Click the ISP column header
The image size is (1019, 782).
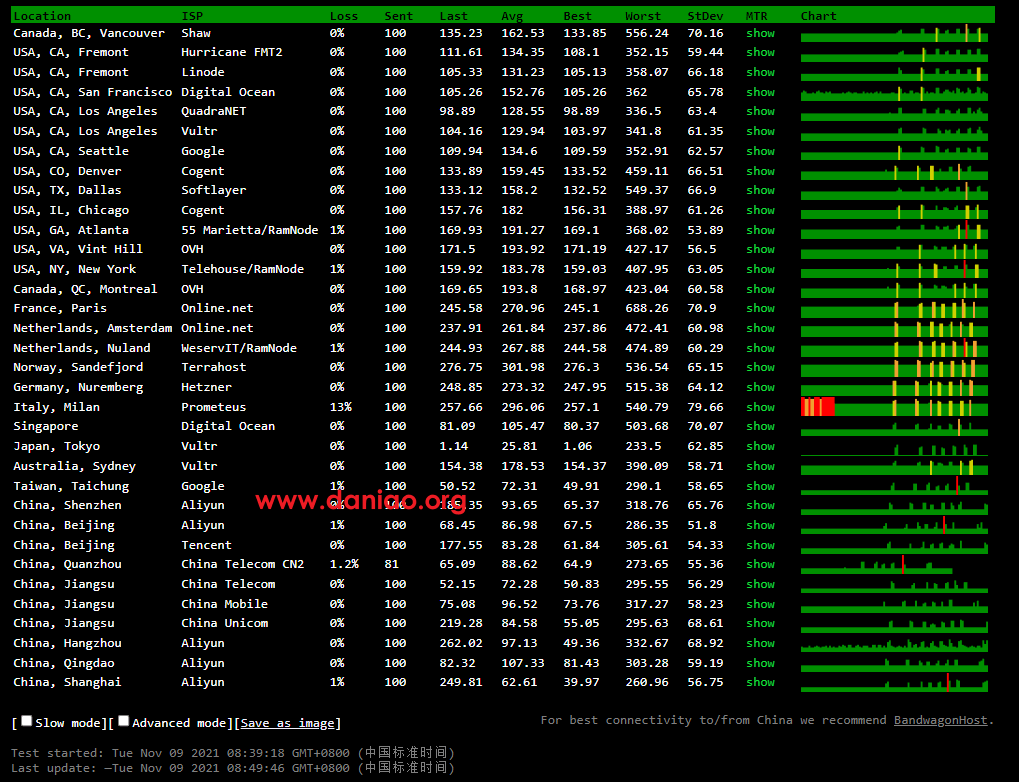coord(192,16)
